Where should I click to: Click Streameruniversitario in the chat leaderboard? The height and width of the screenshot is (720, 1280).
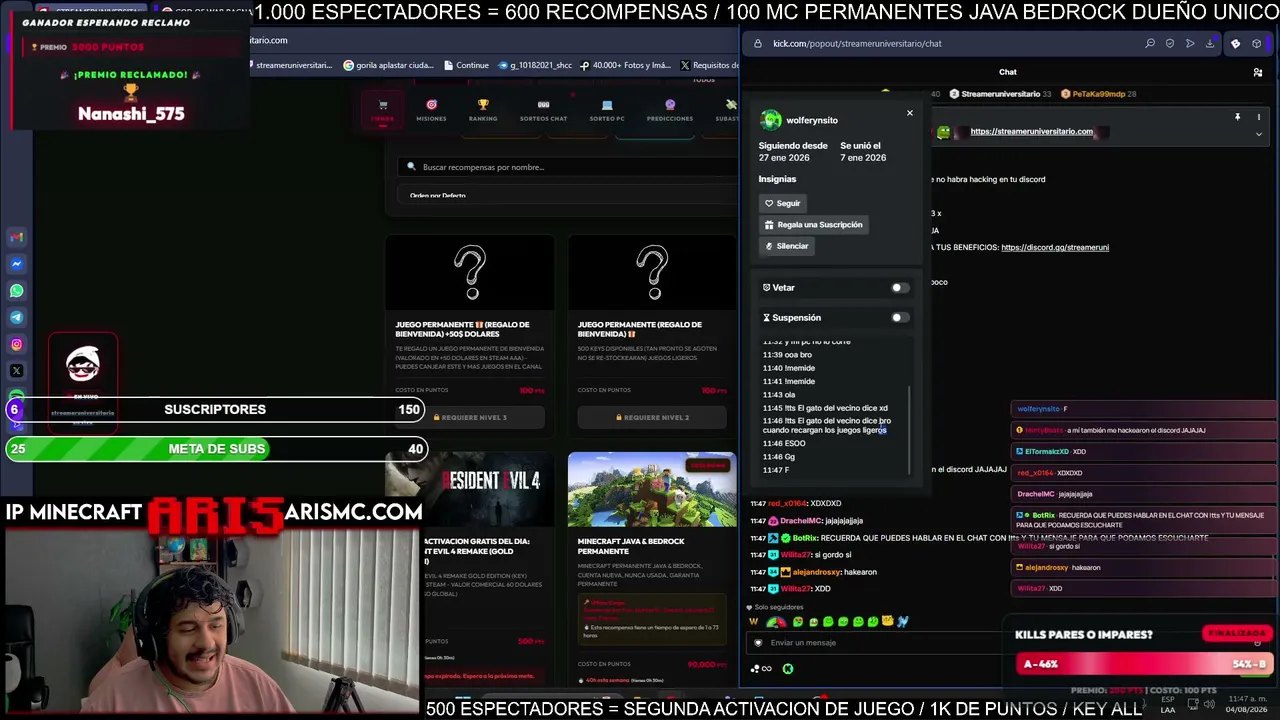(1000, 94)
